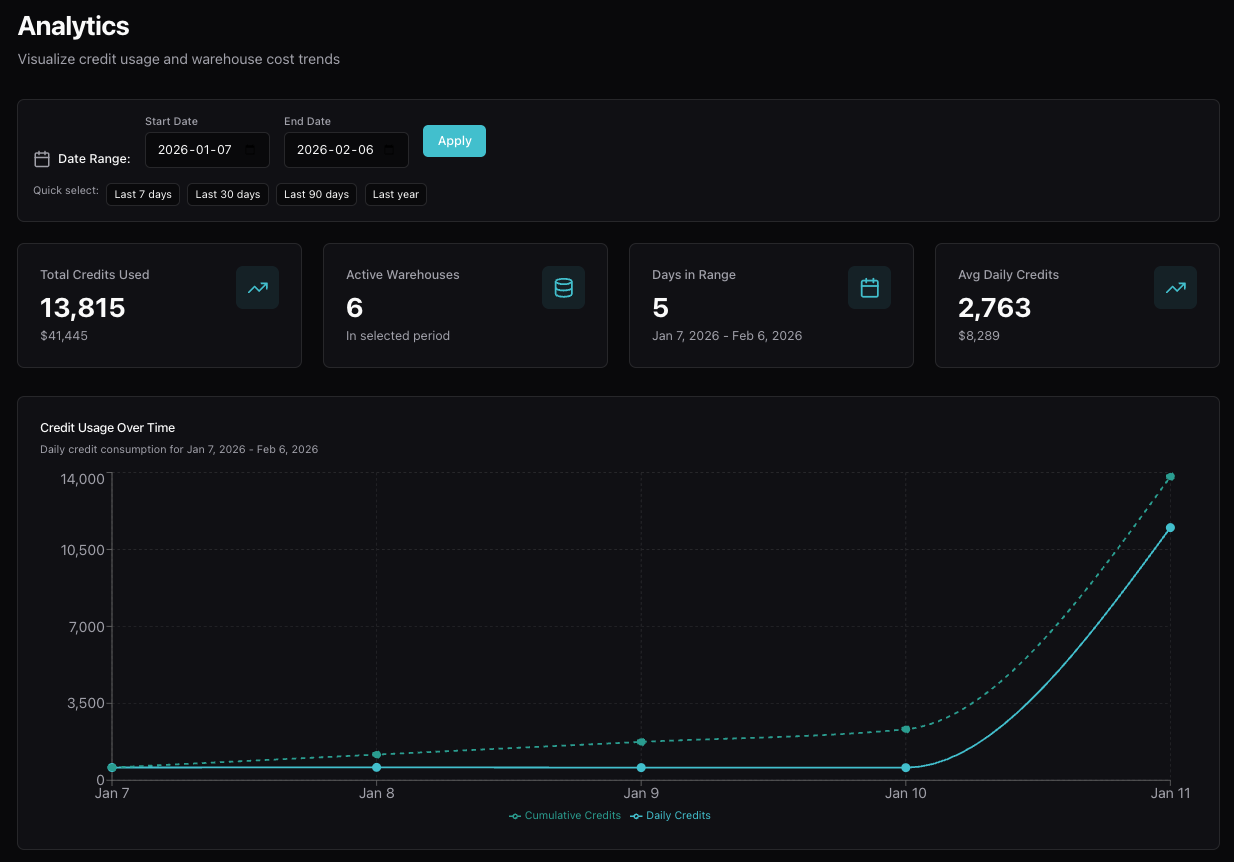
Task: Click into the Start Date text 2026-01-07
Action: point(195,150)
